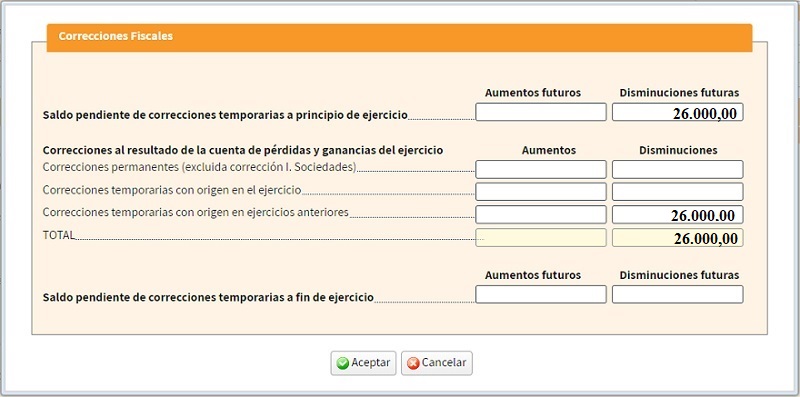Click Disminuciones field for Correcciones permanentes
The image size is (800, 397).
[x=678, y=169]
